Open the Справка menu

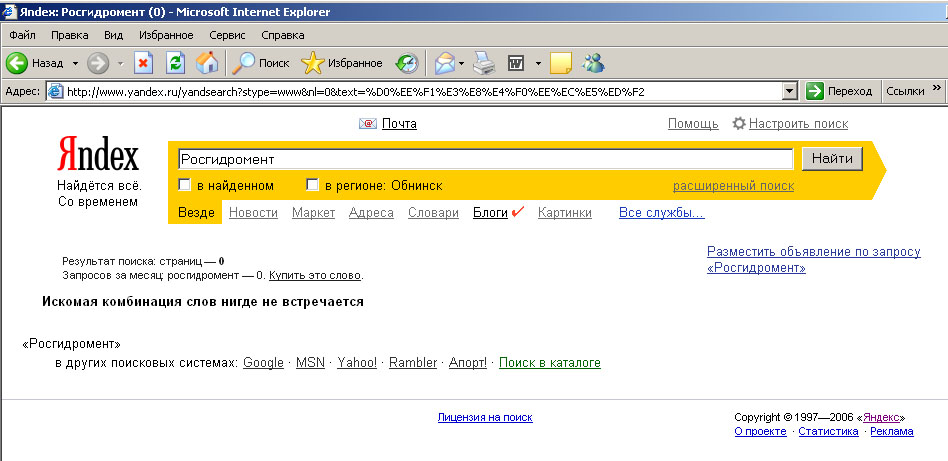(283, 35)
